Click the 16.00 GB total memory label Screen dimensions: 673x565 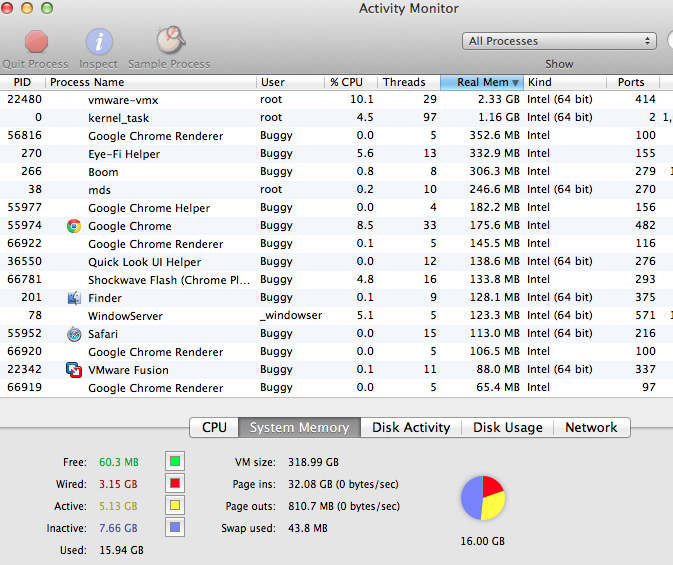[x=483, y=541]
